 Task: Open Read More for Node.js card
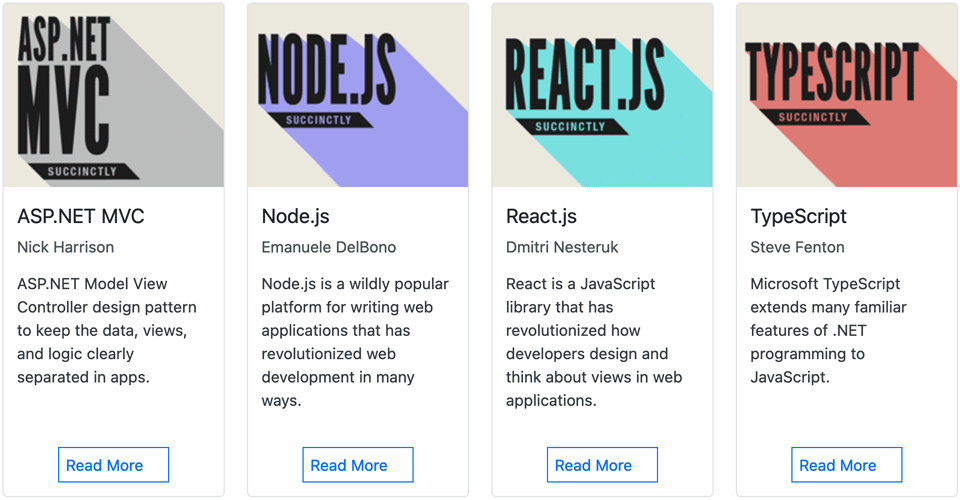point(358,465)
